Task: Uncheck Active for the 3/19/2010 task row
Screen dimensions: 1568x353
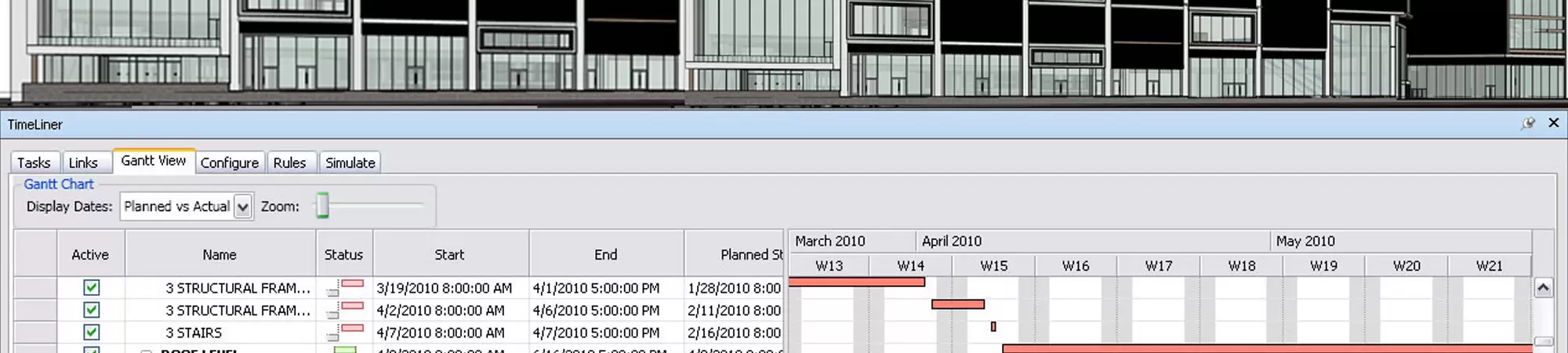Action: tap(92, 288)
